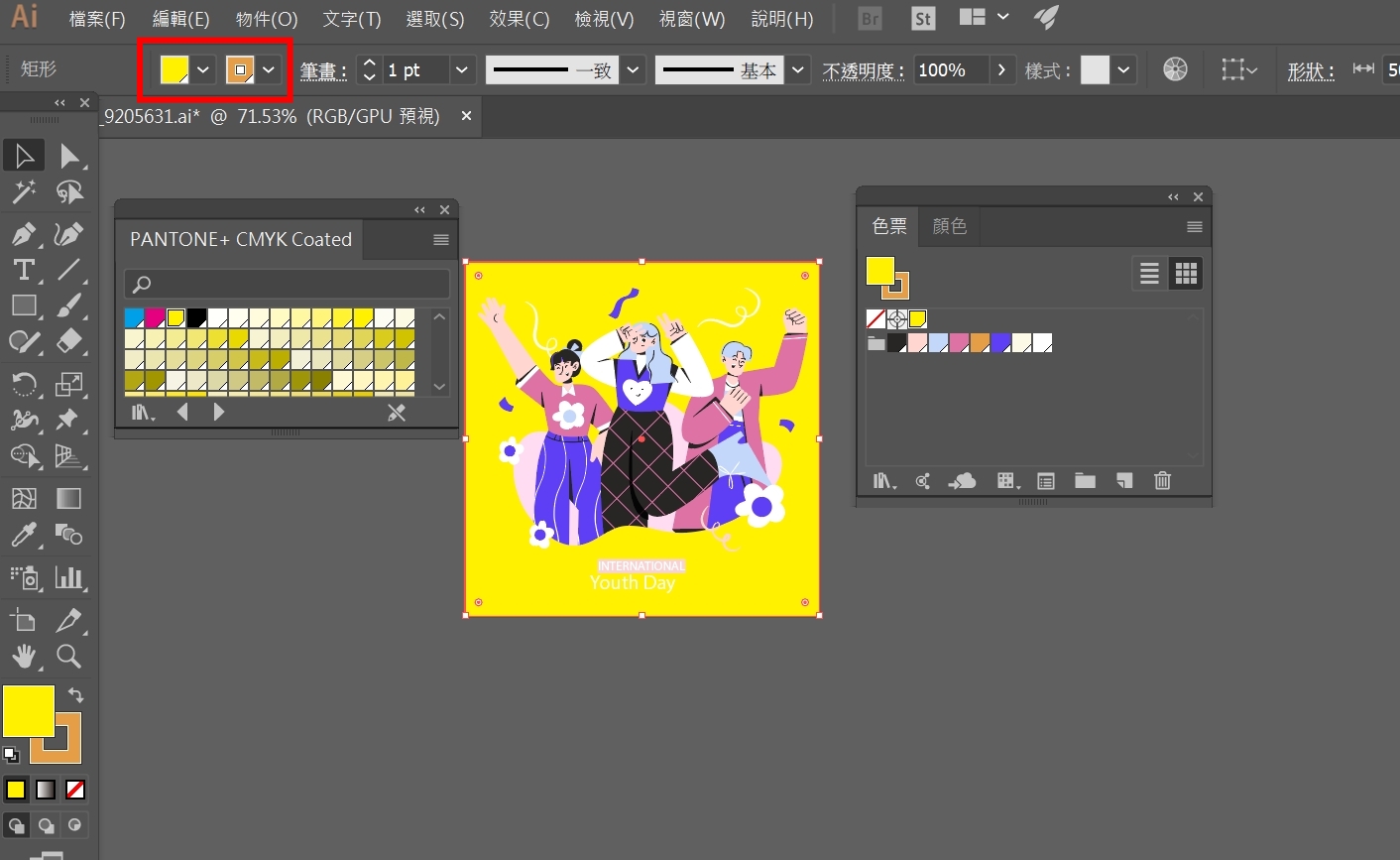Switch to the 顏色 panel tab
Screen dimensions: 1400x860
click(x=949, y=226)
